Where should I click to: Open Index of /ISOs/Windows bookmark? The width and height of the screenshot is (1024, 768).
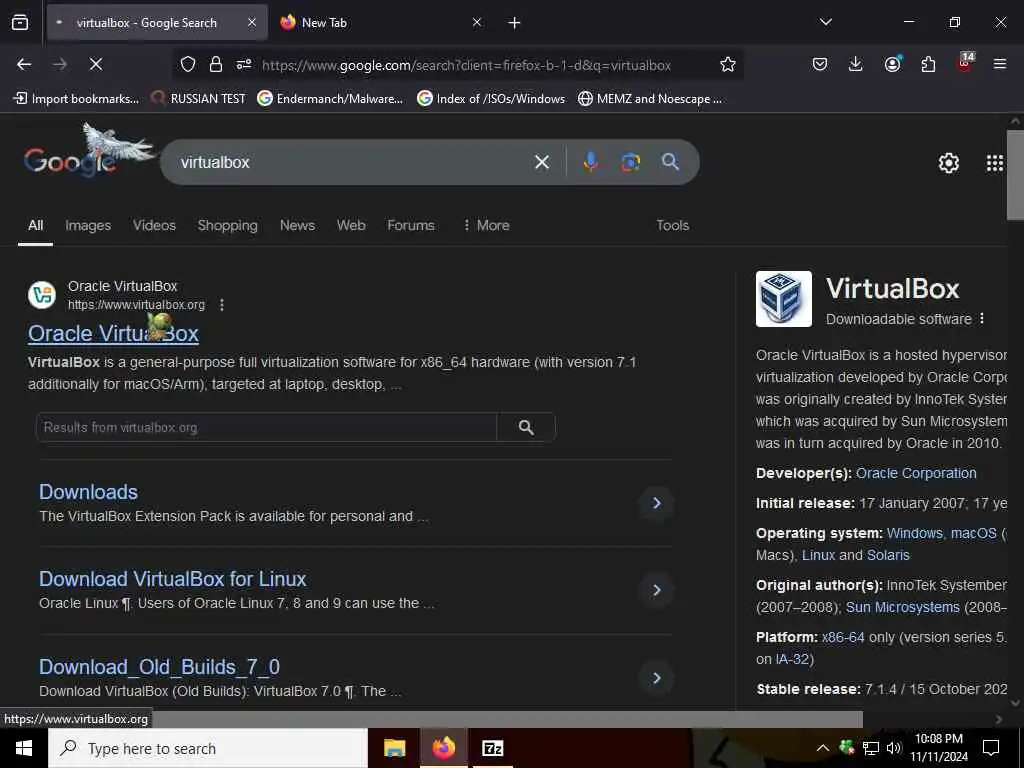click(491, 99)
